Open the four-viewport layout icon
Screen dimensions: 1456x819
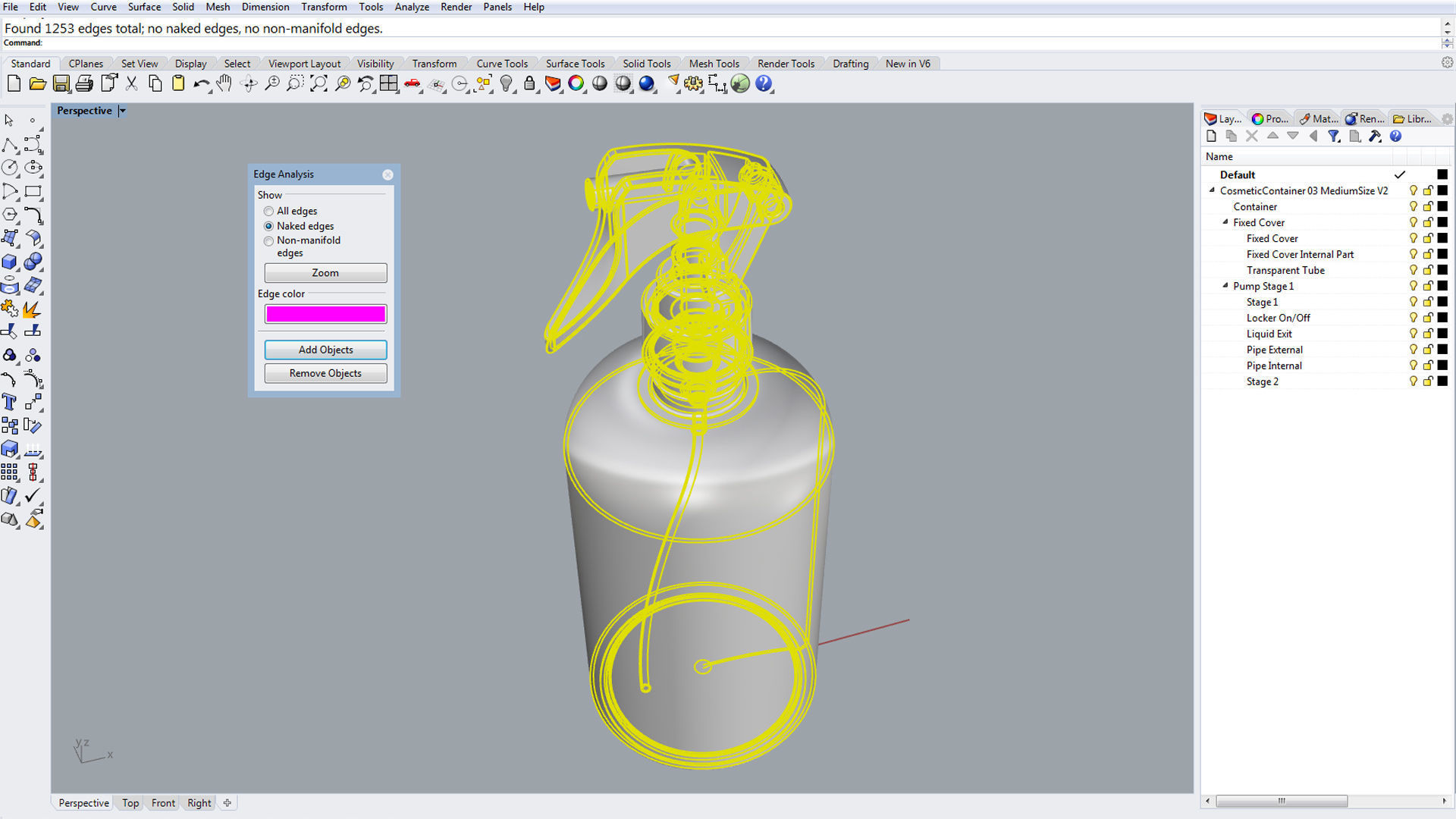(389, 83)
